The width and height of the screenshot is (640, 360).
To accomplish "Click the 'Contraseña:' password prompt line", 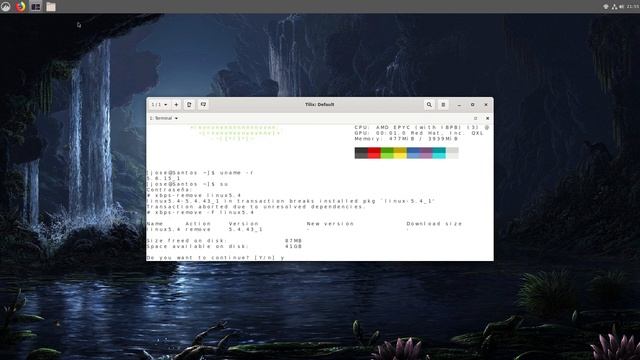I will tap(169, 190).
